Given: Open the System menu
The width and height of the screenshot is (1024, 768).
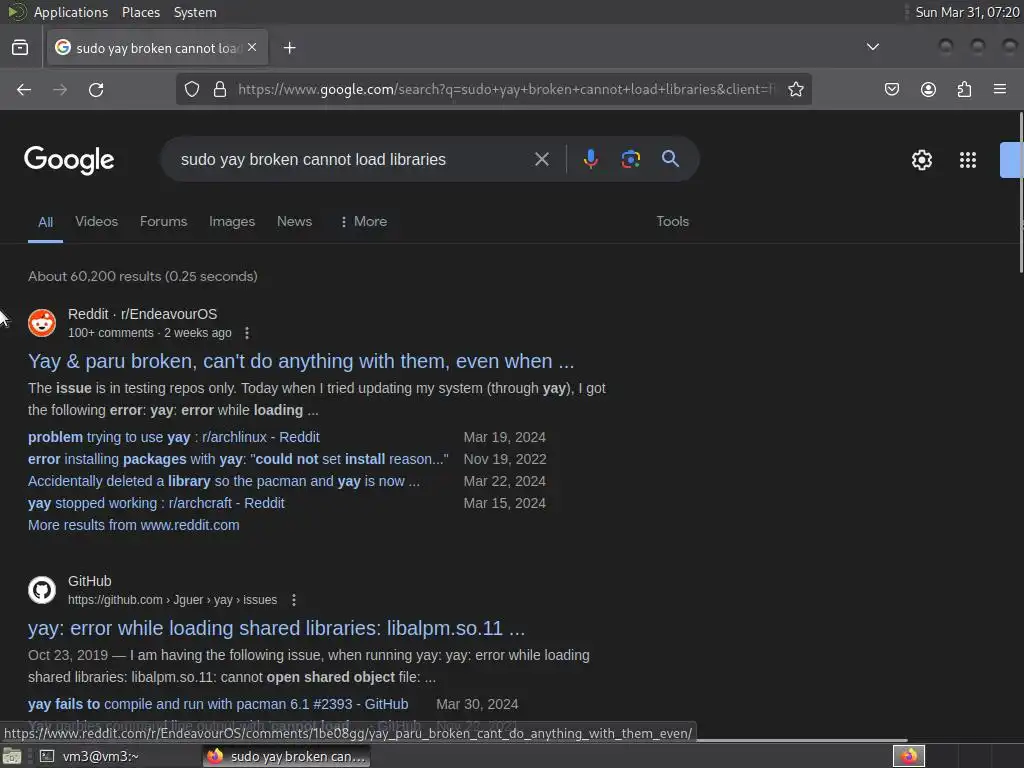Looking at the screenshot, I should pyautogui.click(x=195, y=12).
